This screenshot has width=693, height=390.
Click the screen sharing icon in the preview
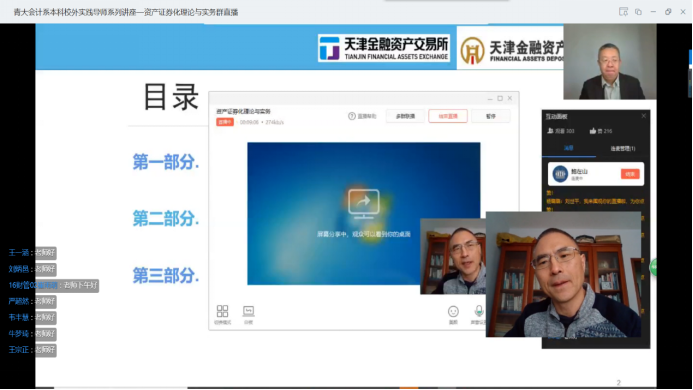pos(363,204)
